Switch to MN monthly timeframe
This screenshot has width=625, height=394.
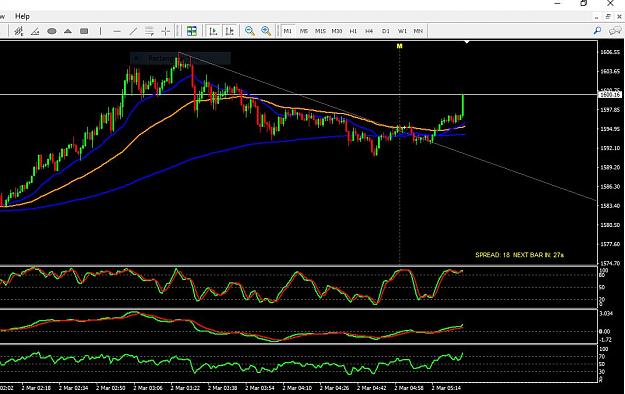(x=418, y=31)
